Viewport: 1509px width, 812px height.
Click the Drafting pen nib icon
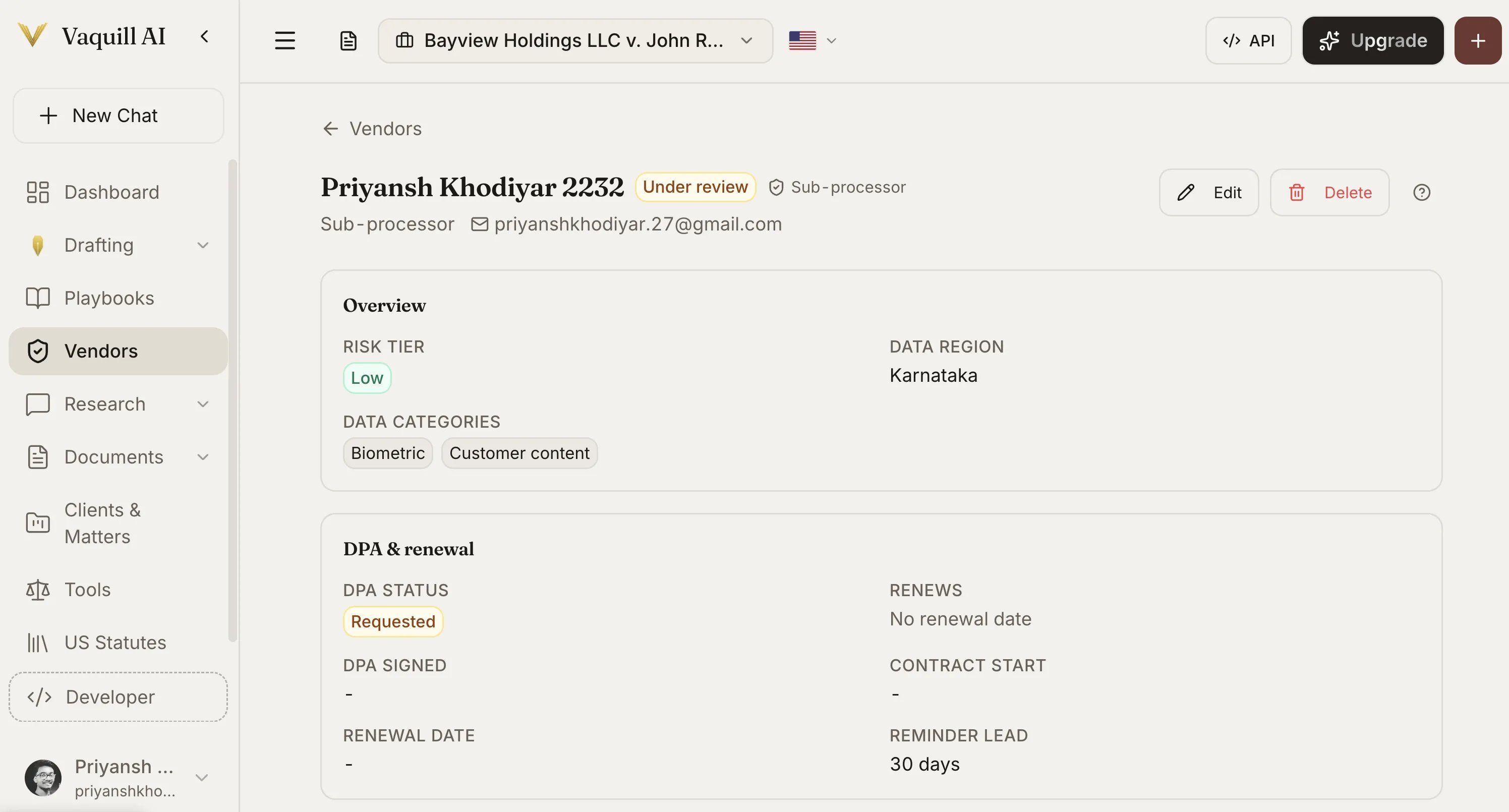click(37, 246)
